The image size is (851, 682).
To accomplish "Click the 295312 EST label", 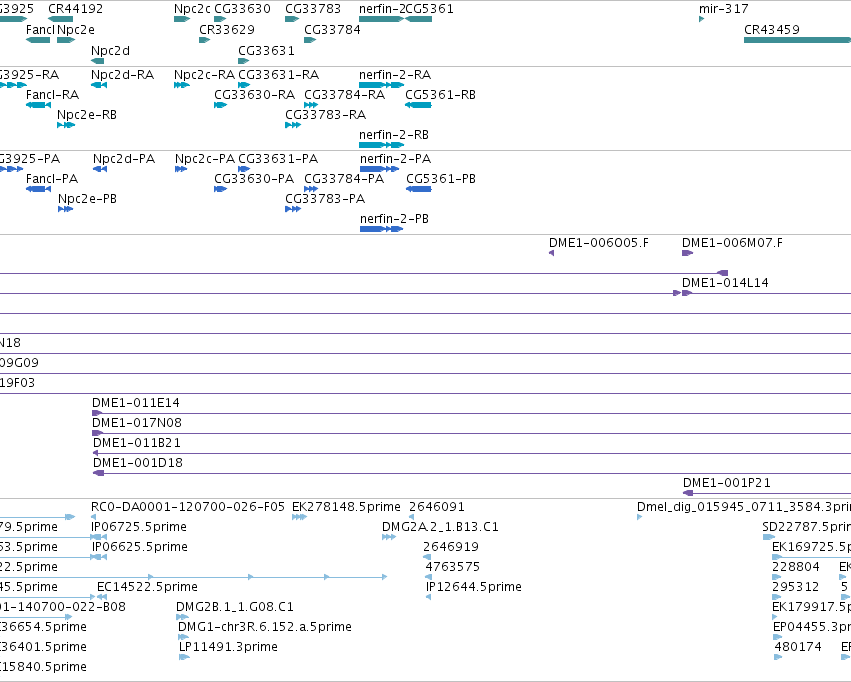I will [x=796, y=587].
